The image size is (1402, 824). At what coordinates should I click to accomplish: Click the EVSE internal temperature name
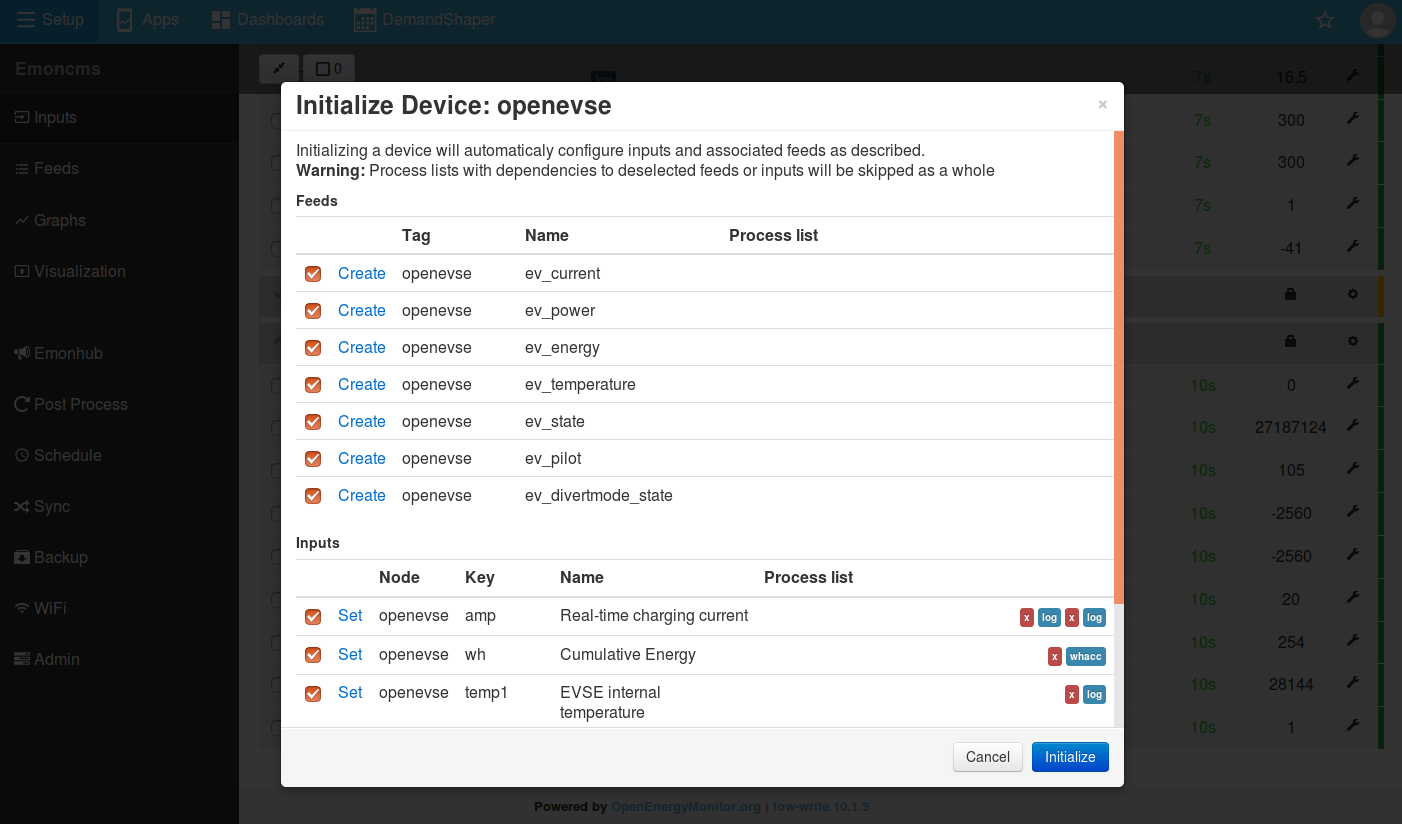(610, 702)
